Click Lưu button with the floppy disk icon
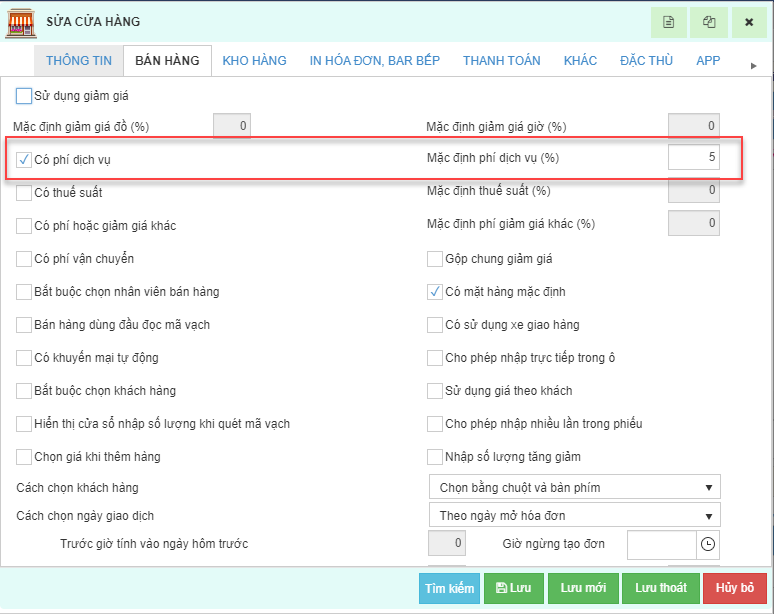 512,588
